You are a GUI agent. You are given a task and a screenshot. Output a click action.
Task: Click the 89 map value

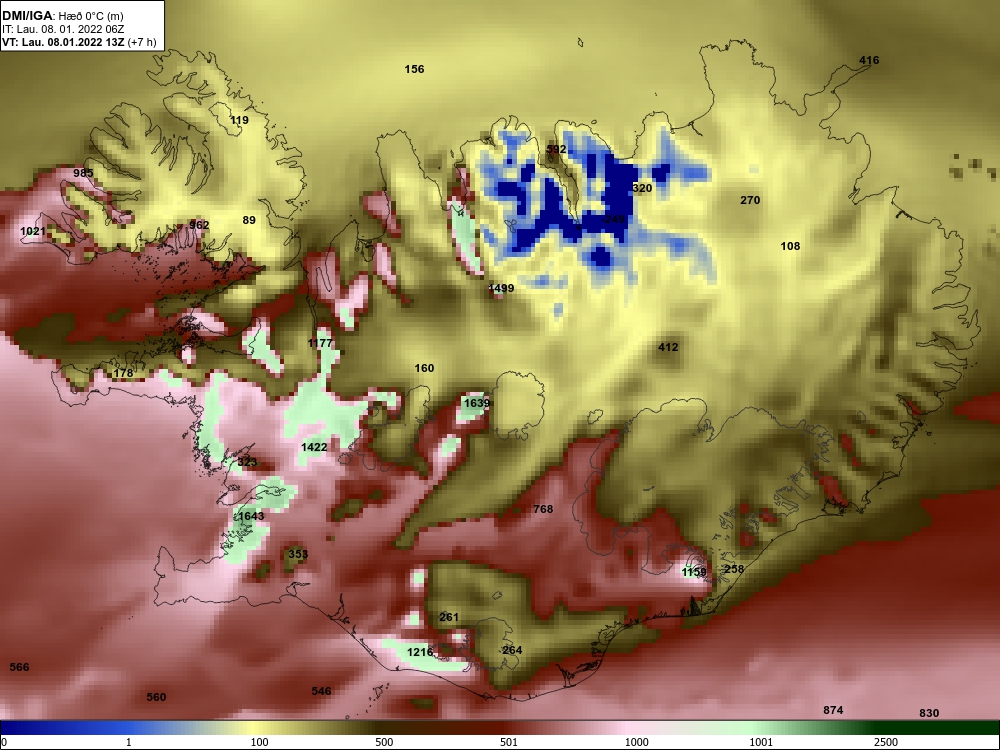click(249, 220)
